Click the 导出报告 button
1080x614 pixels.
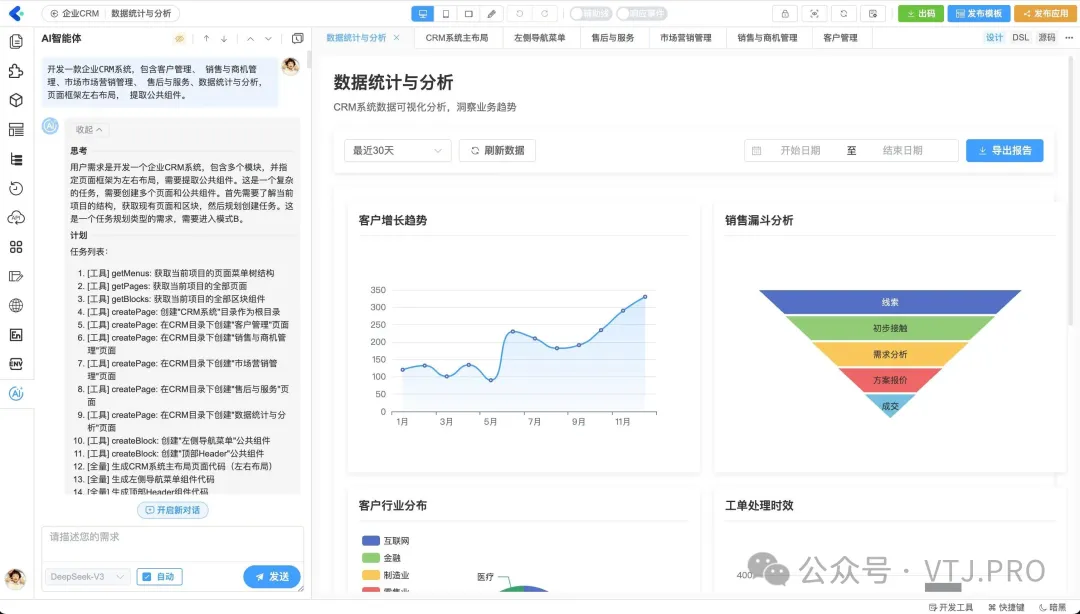(x=1004, y=150)
